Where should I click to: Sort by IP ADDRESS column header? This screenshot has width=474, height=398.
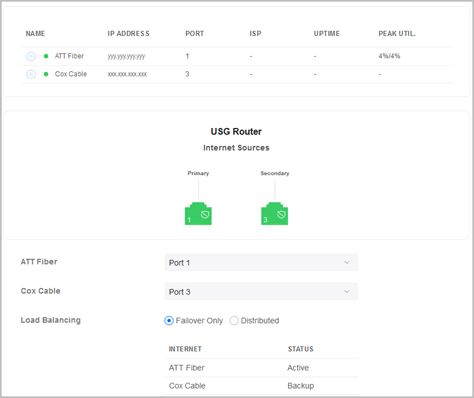(128, 34)
